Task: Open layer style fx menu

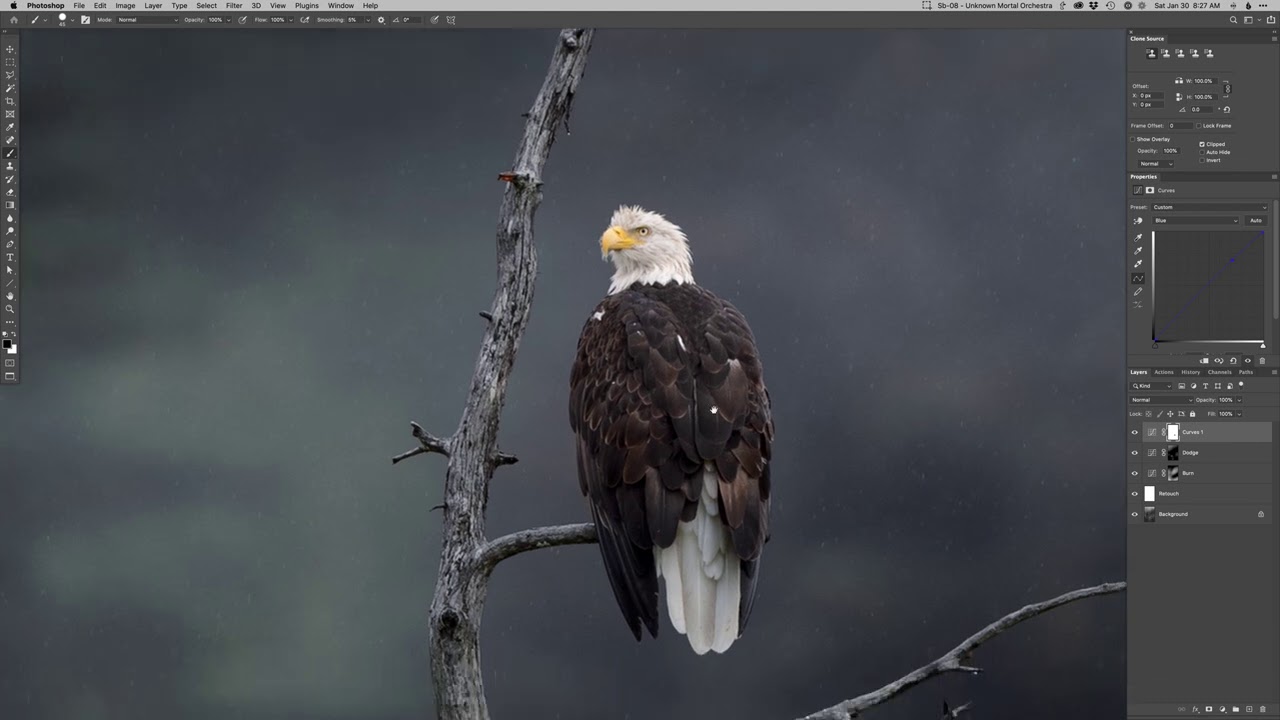Action: pyautogui.click(x=1195, y=709)
